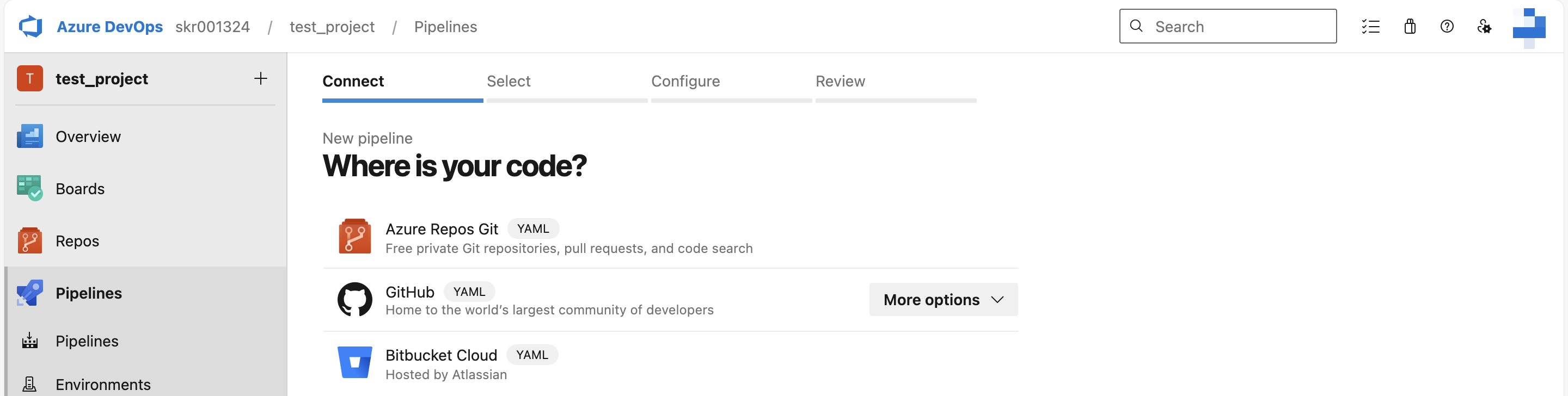
Task: Open the Azure DevOps home link
Action: pos(109,27)
